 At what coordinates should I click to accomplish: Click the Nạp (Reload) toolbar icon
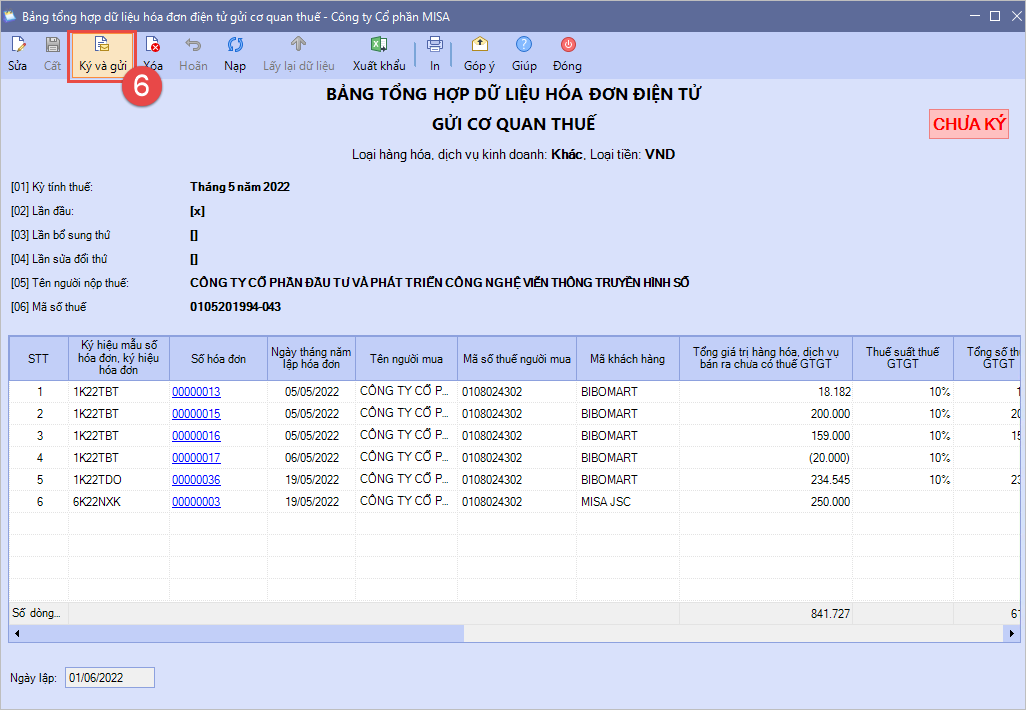tap(235, 53)
